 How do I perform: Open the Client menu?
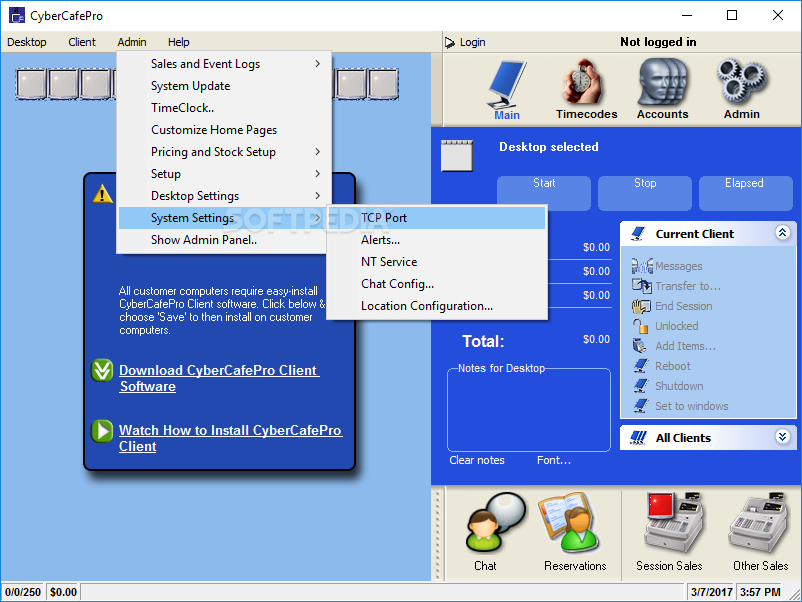[82, 42]
